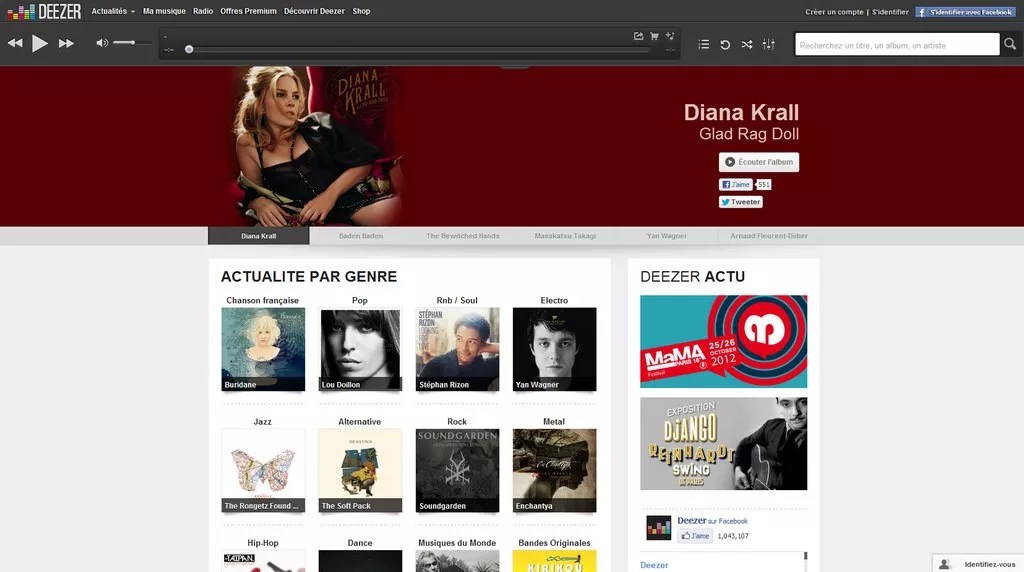This screenshot has height=572, width=1024.
Task: Select The Bewitched Hands carousel tab
Action: pyautogui.click(x=462, y=236)
